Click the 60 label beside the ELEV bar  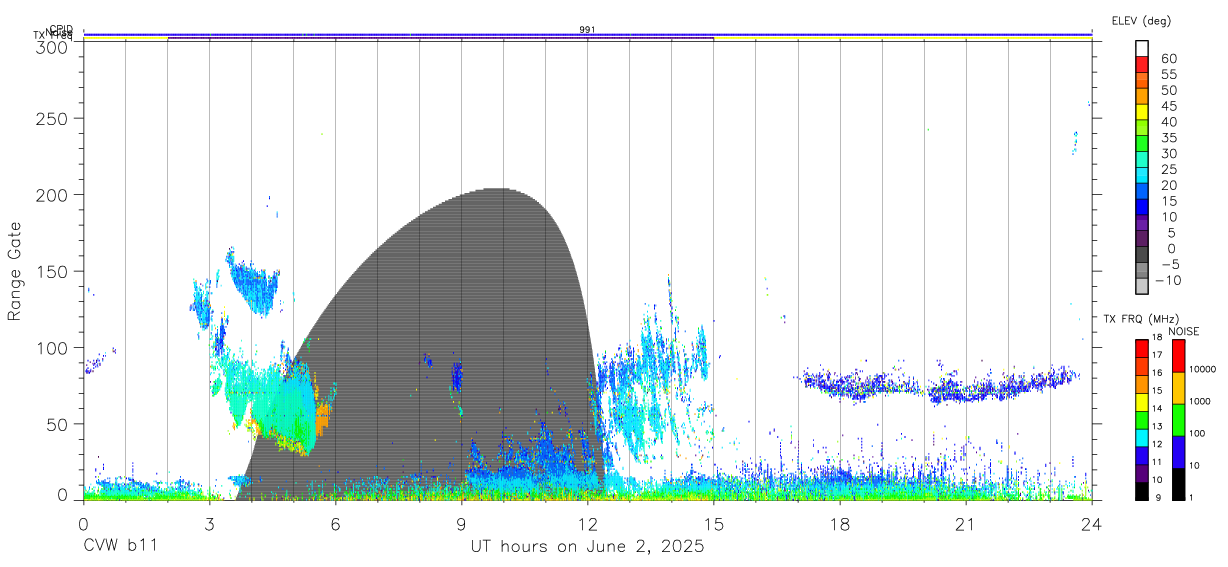[1168, 58]
